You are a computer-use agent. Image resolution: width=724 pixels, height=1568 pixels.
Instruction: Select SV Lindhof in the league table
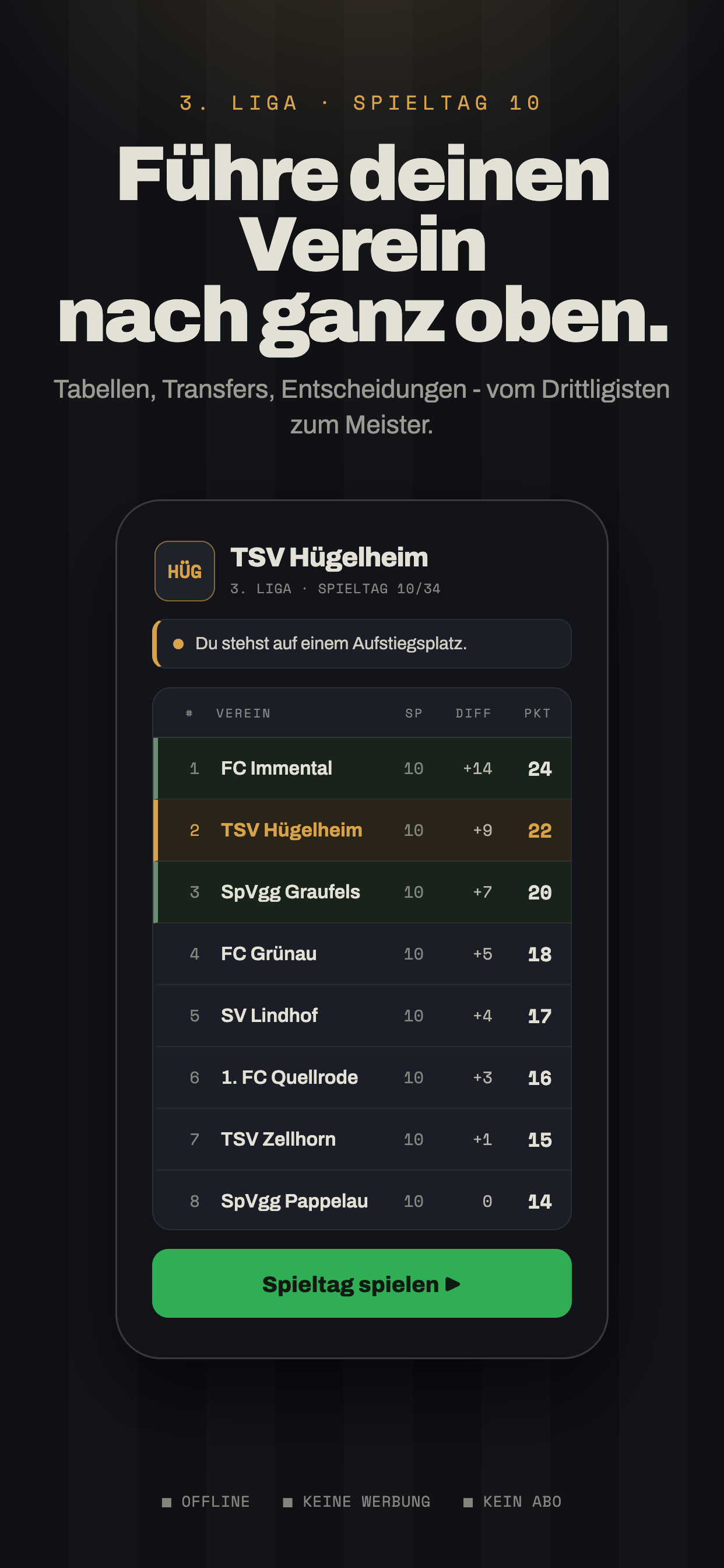pos(361,1016)
